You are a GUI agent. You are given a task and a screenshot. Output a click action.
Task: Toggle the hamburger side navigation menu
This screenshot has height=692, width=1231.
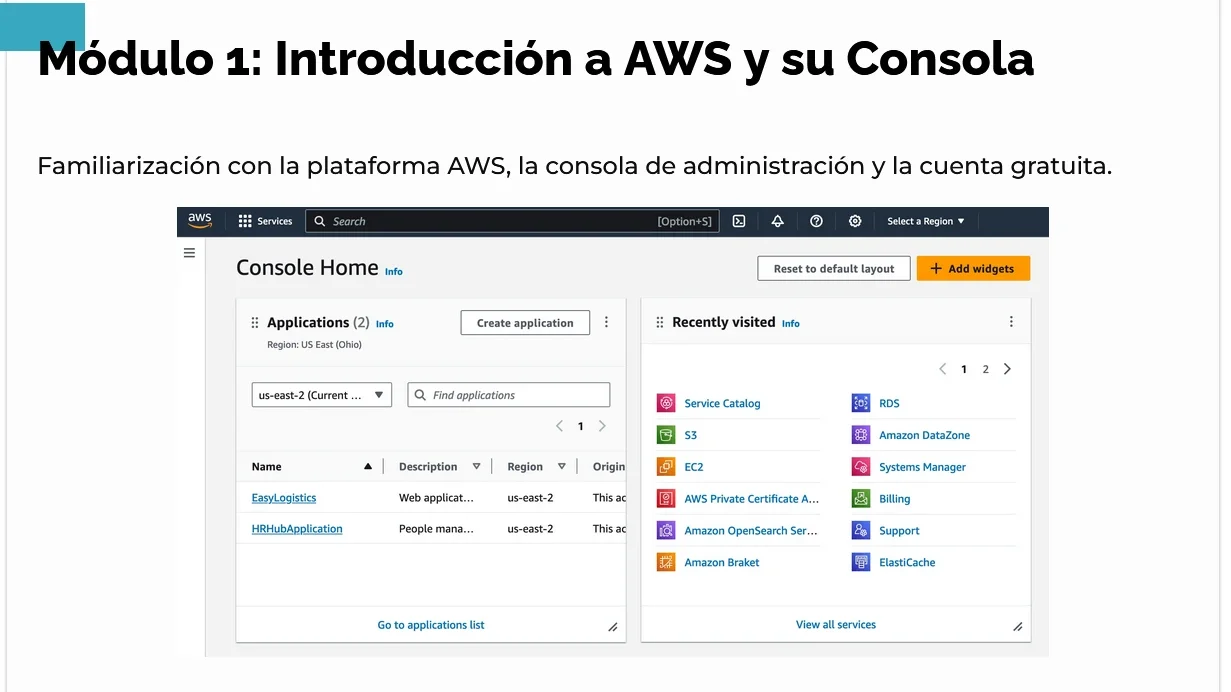pyautogui.click(x=189, y=253)
